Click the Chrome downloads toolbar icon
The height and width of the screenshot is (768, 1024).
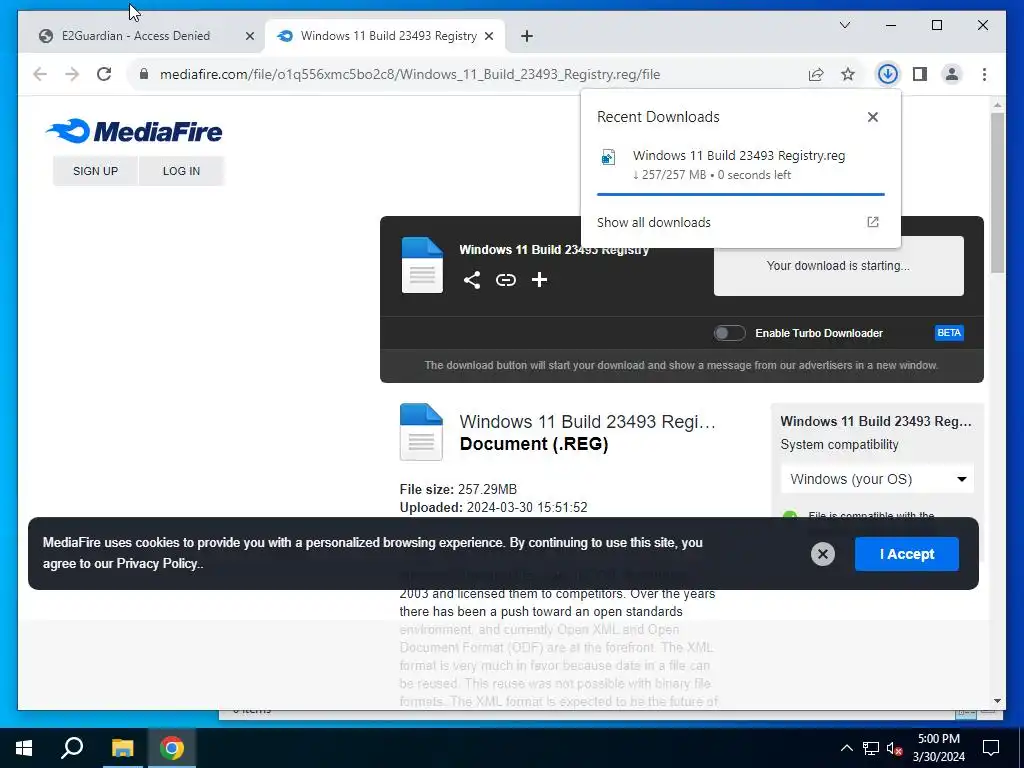(x=887, y=74)
